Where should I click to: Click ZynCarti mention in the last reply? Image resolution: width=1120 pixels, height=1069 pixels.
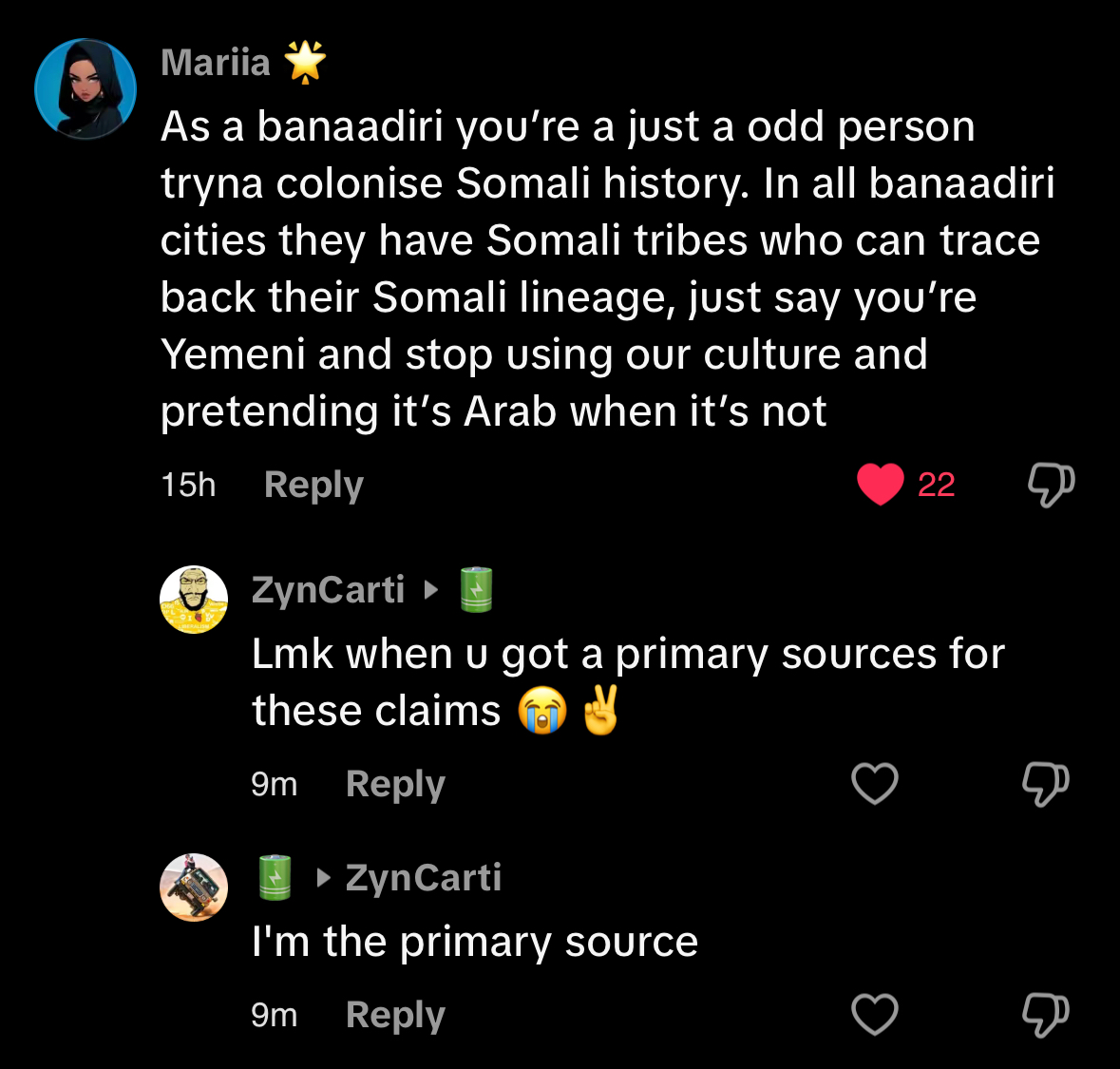424,878
